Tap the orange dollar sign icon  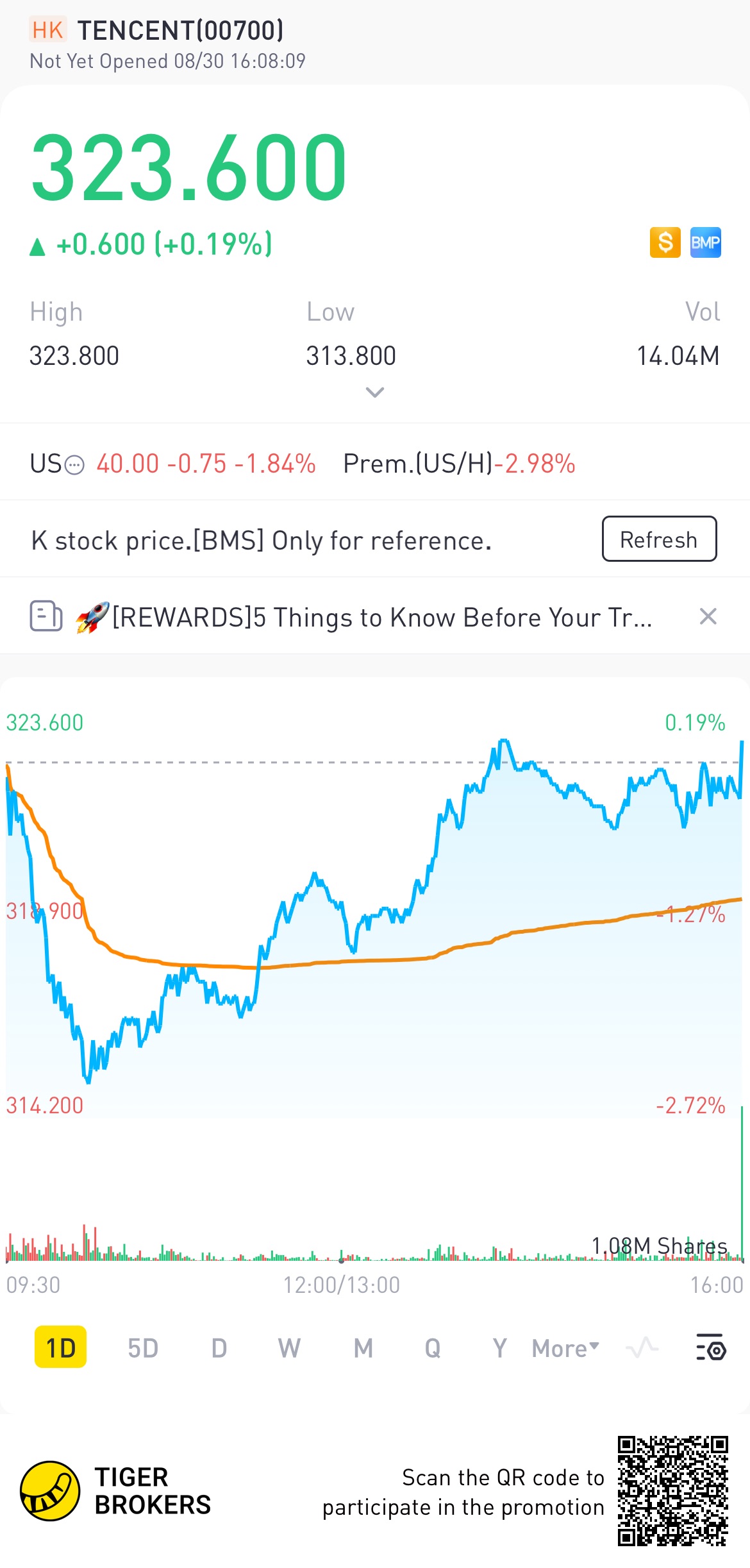(665, 242)
